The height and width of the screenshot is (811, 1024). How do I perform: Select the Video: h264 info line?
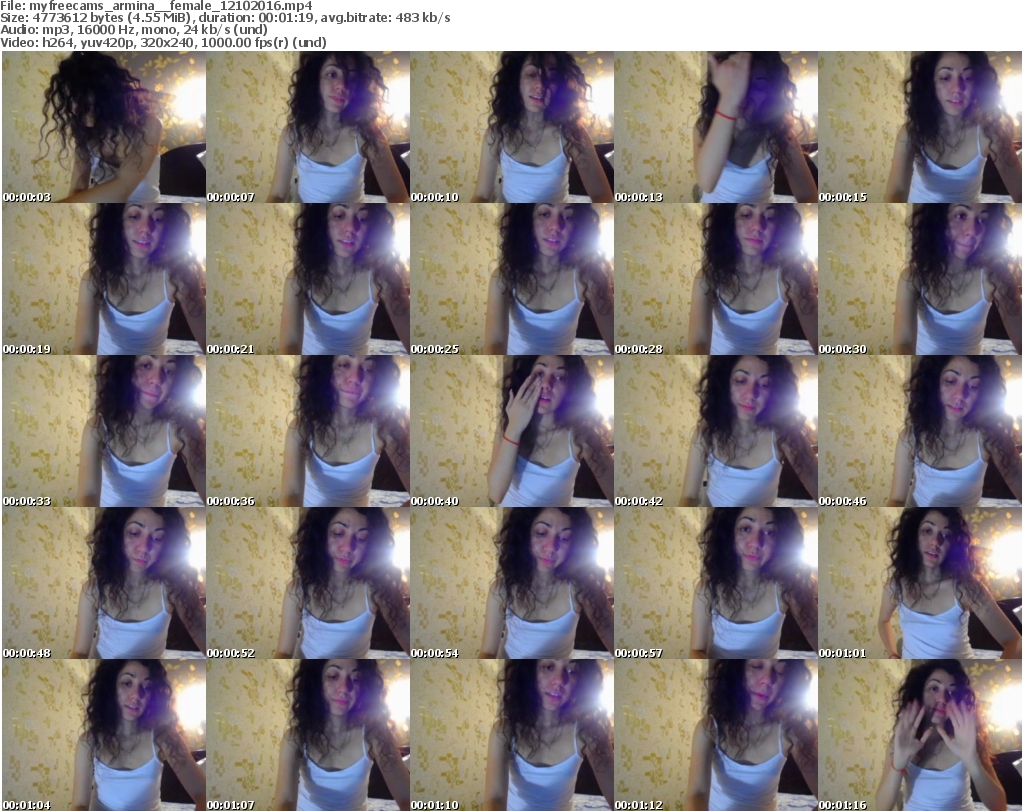(163, 42)
